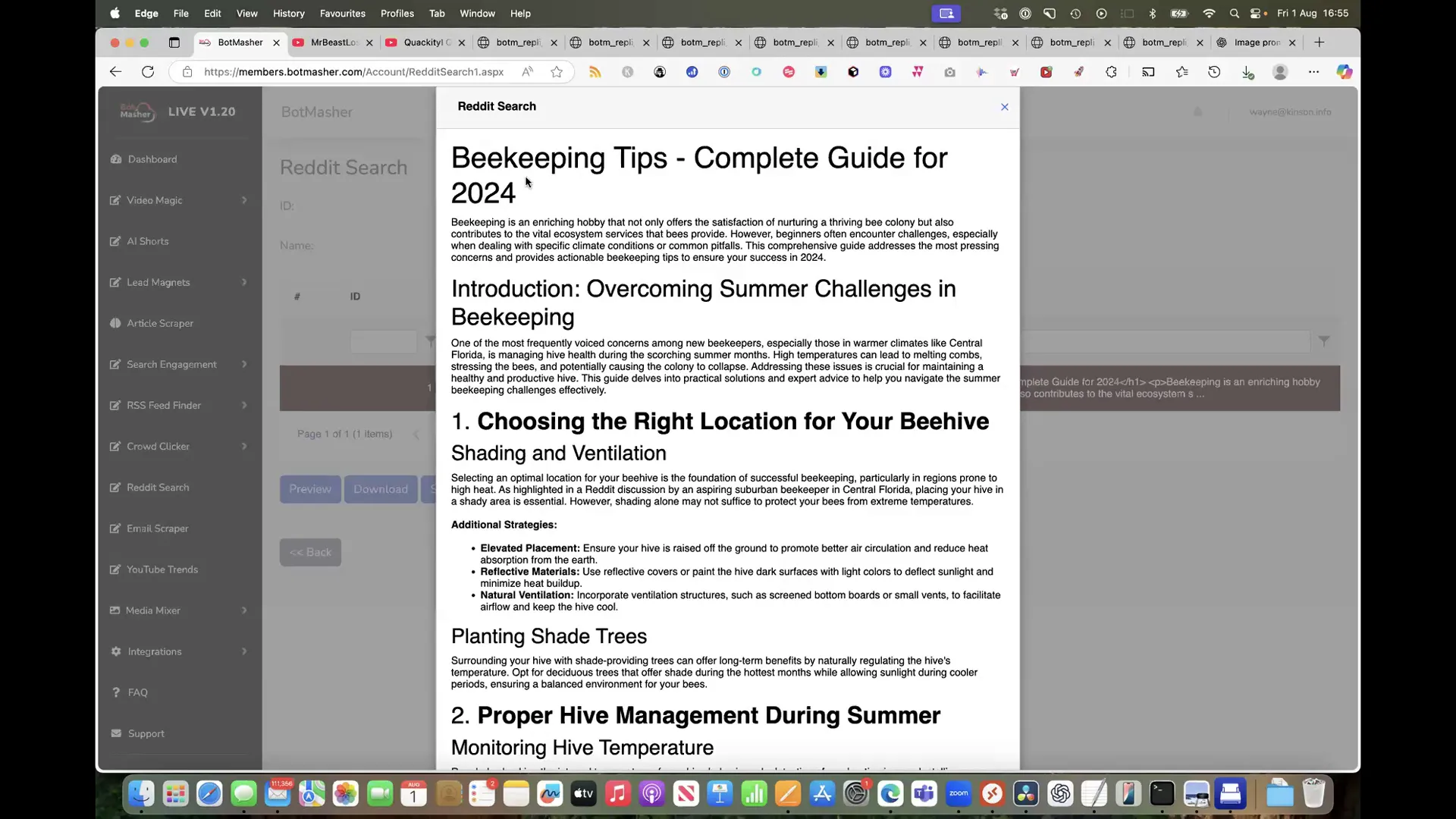1456x819 pixels.
Task: Open the Profiles menu in menu bar
Action: tap(397, 13)
